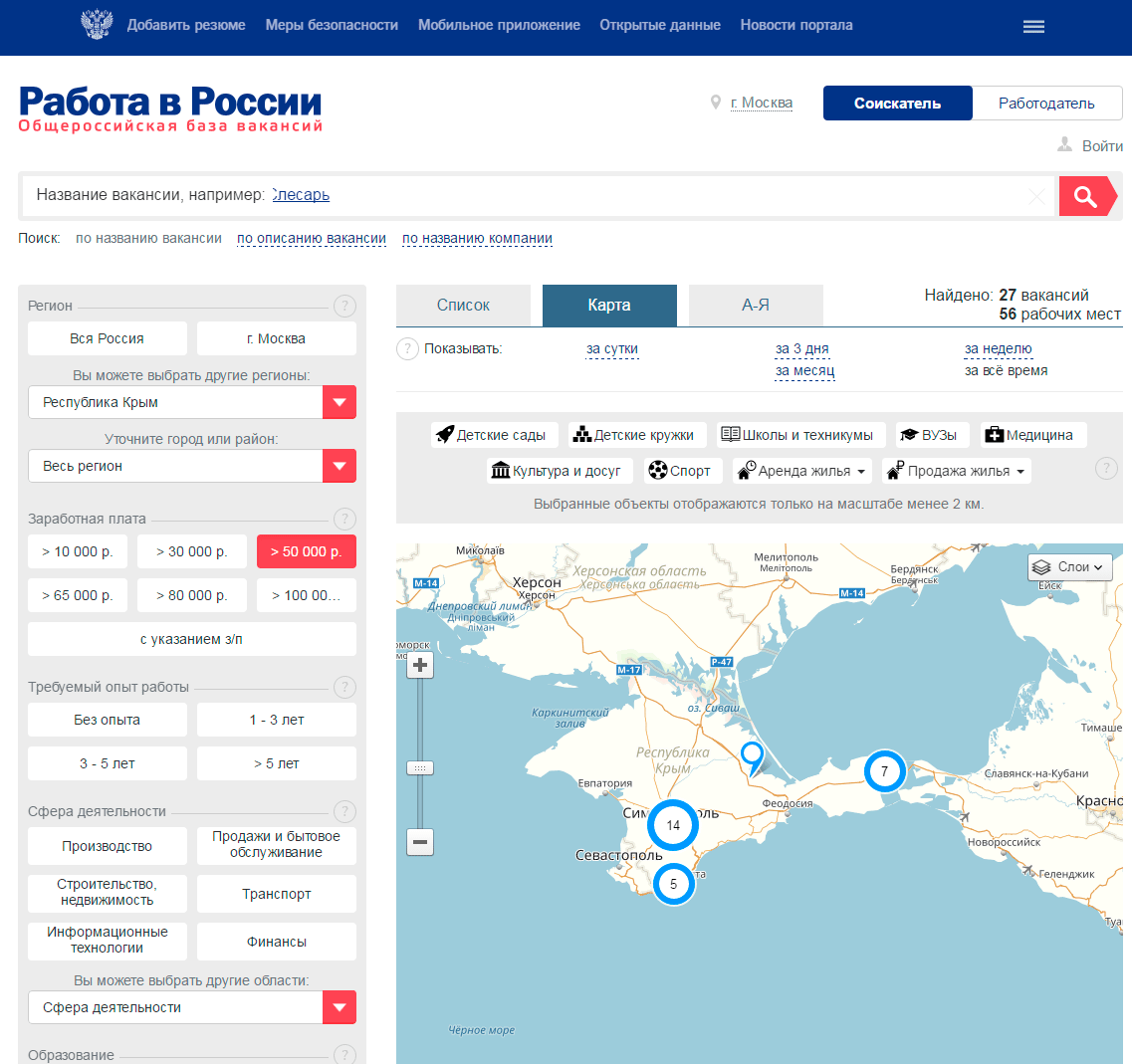Select salary filter > 50 000 р.
The width and height of the screenshot is (1132, 1064).
tap(306, 551)
